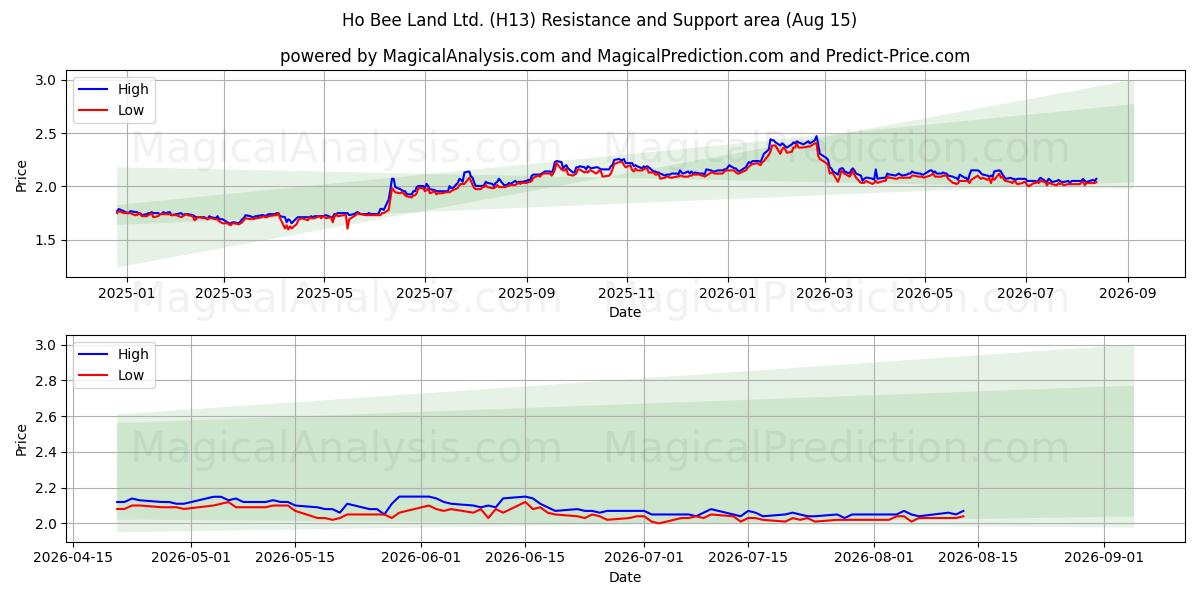
Task: Click the 'Date' x-axis label under top chart
Action: pos(625,312)
